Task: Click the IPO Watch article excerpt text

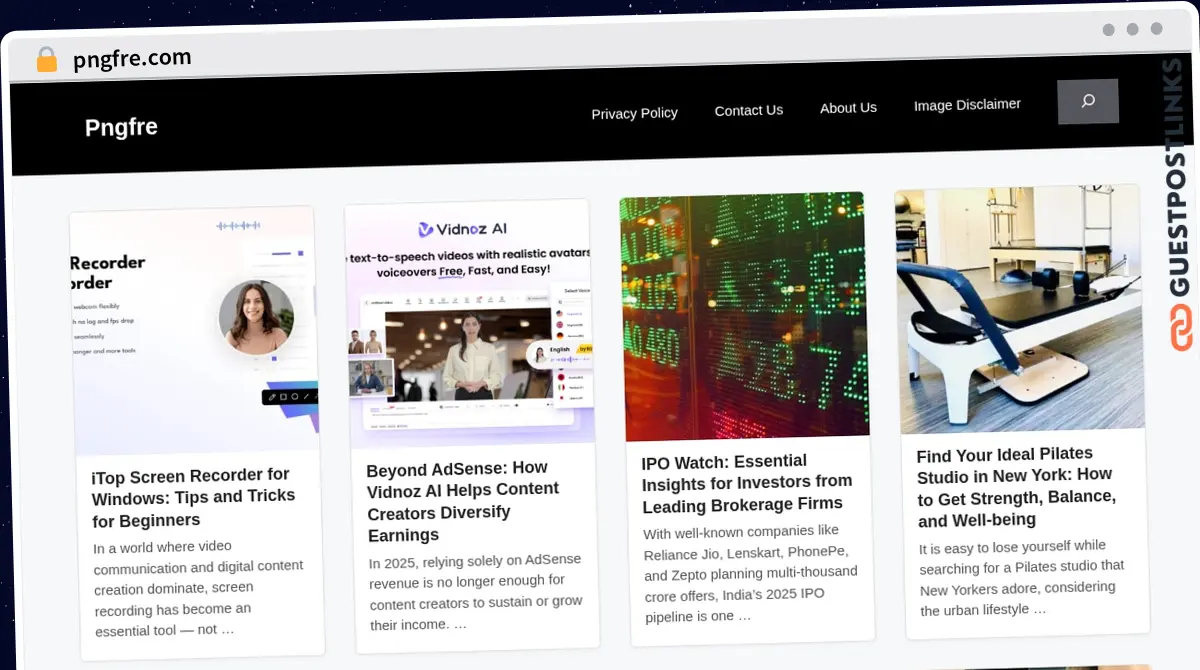Action: [750, 573]
